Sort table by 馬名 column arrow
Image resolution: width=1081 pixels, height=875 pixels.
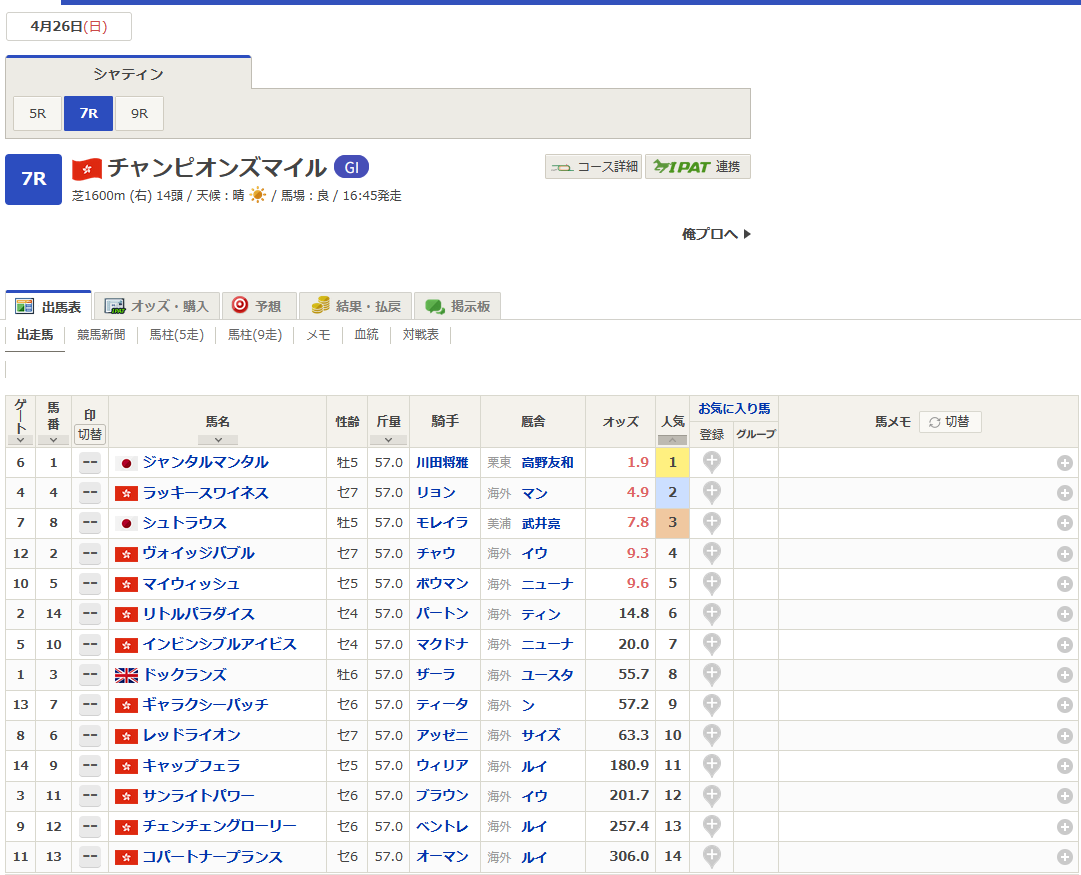coord(218,440)
